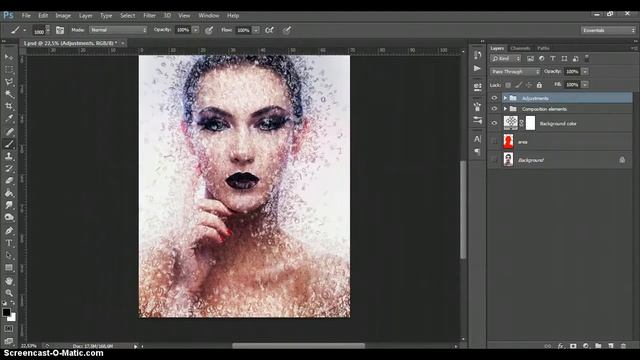
Task: Select the Smudge tool
Action: (x=9, y=205)
